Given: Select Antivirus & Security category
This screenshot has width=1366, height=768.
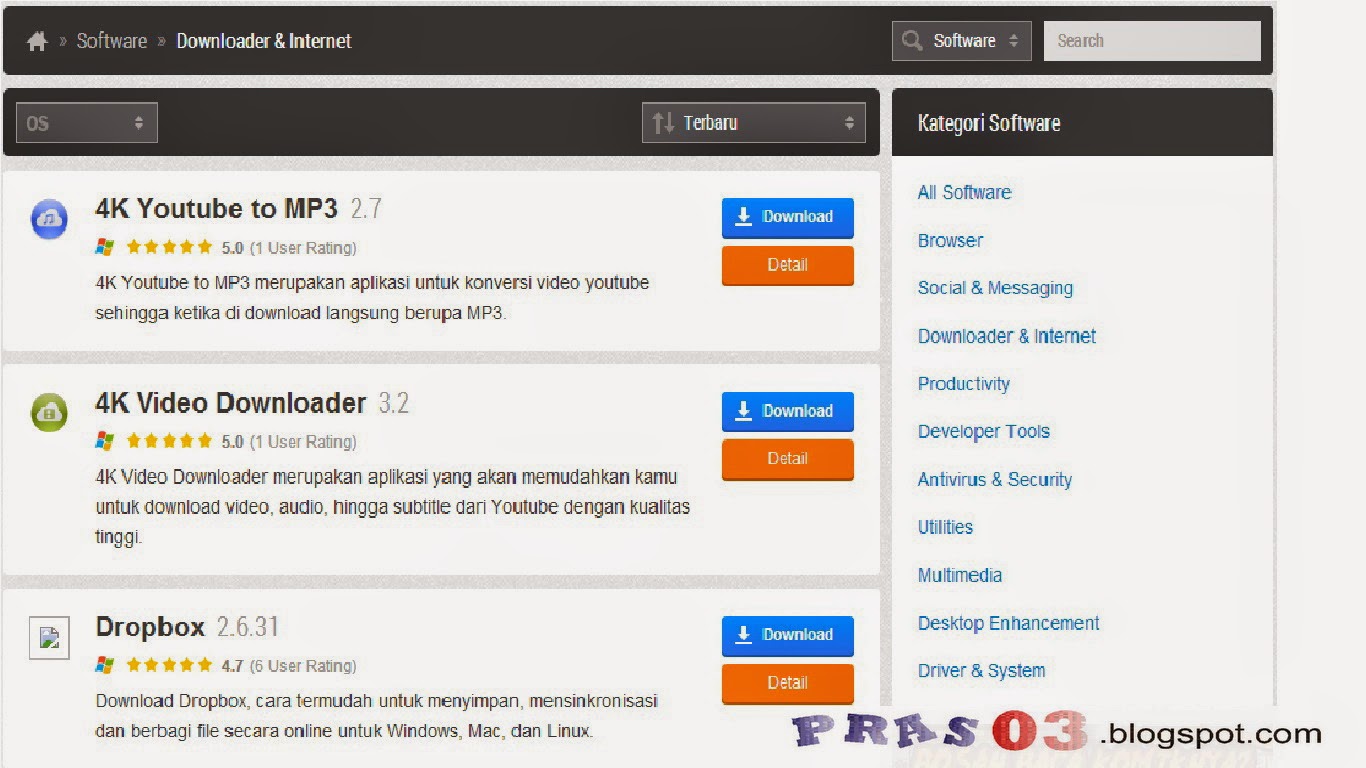Looking at the screenshot, I should pos(995,479).
